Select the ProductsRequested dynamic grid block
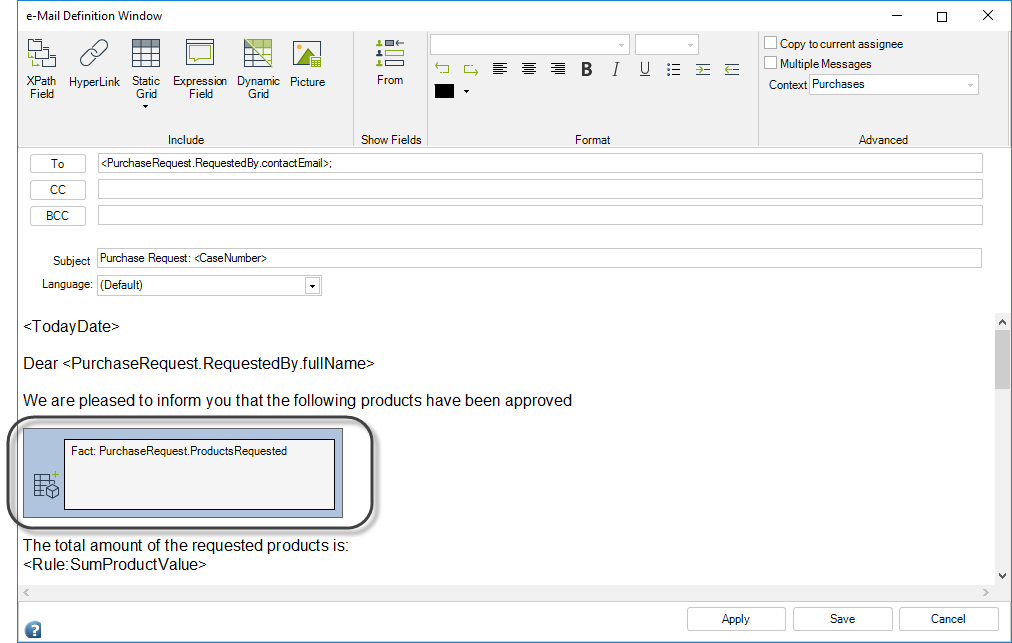The height and width of the screenshot is (643, 1012). (x=183, y=473)
